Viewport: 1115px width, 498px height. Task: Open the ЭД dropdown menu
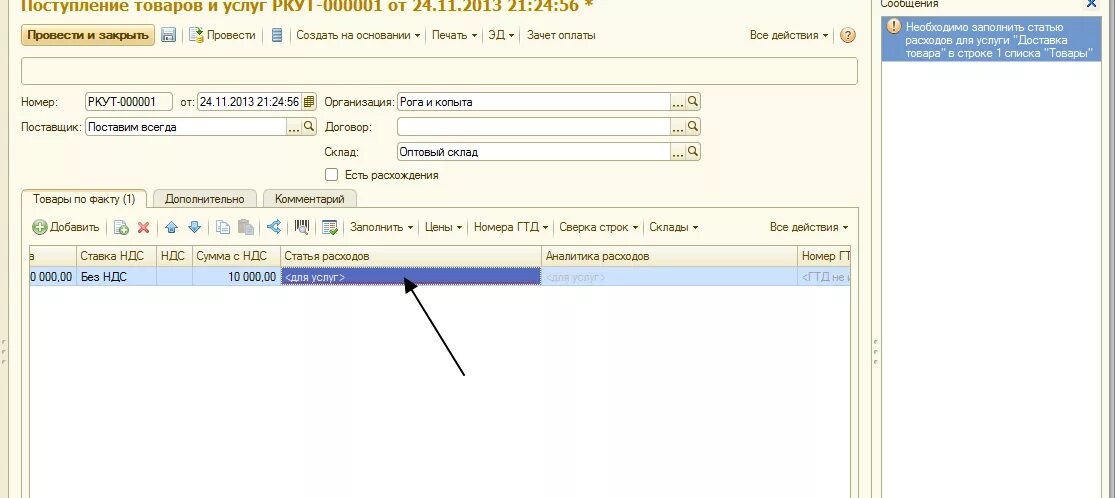pos(501,35)
